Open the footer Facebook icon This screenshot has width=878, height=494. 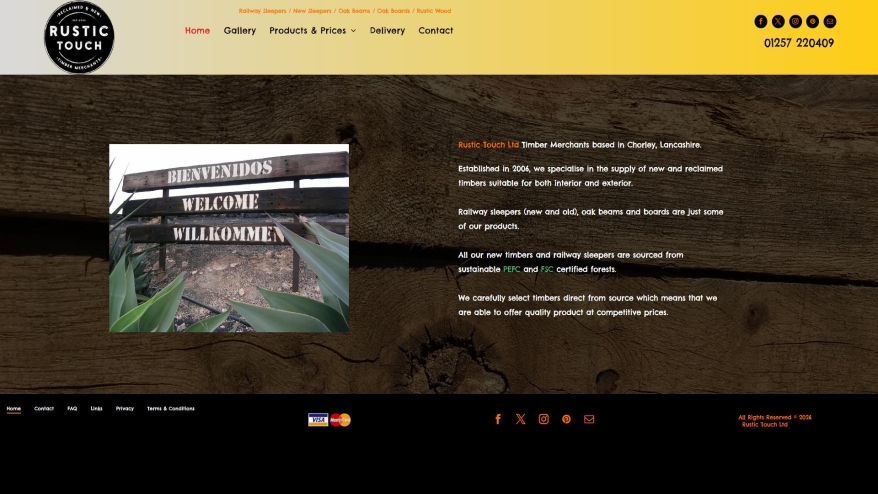click(498, 419)
